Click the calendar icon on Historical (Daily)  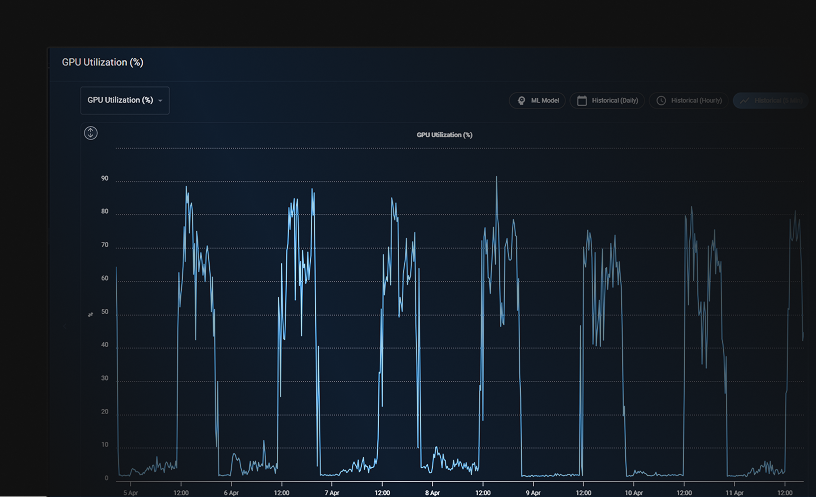coord(582,100)
